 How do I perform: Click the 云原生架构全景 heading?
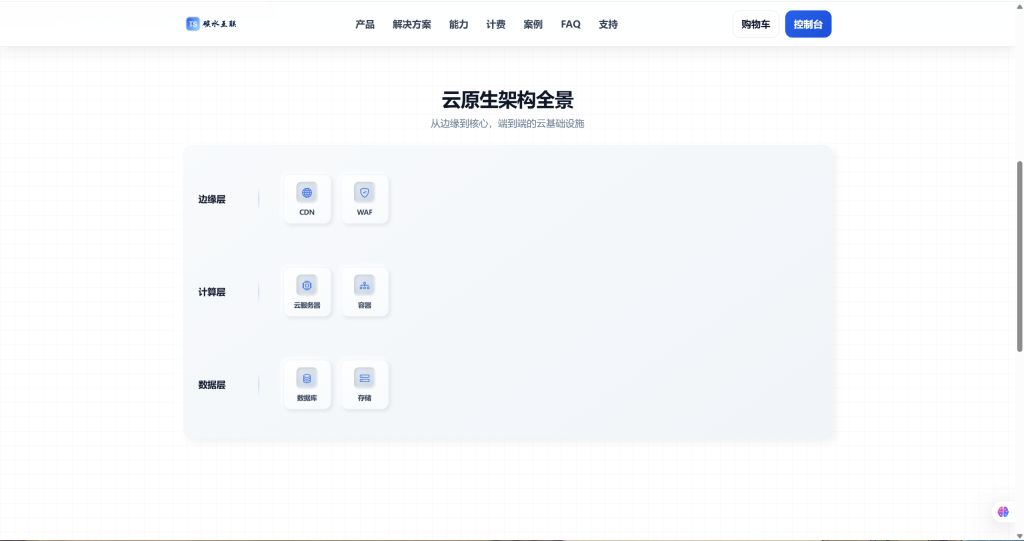507,100
